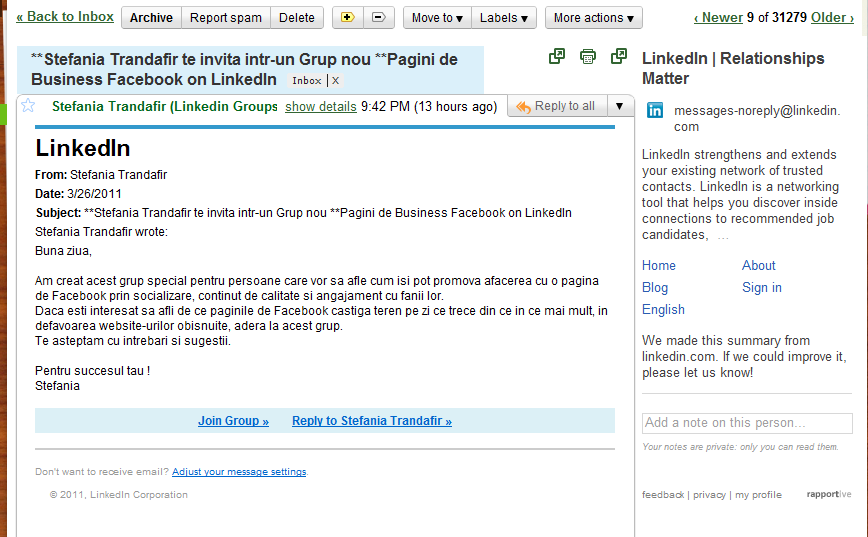This screenshot has height=537, width=868.
Task: Click sender name Stefania Trandafir (Linkedin Groups
Action: (x=164, y=106)
